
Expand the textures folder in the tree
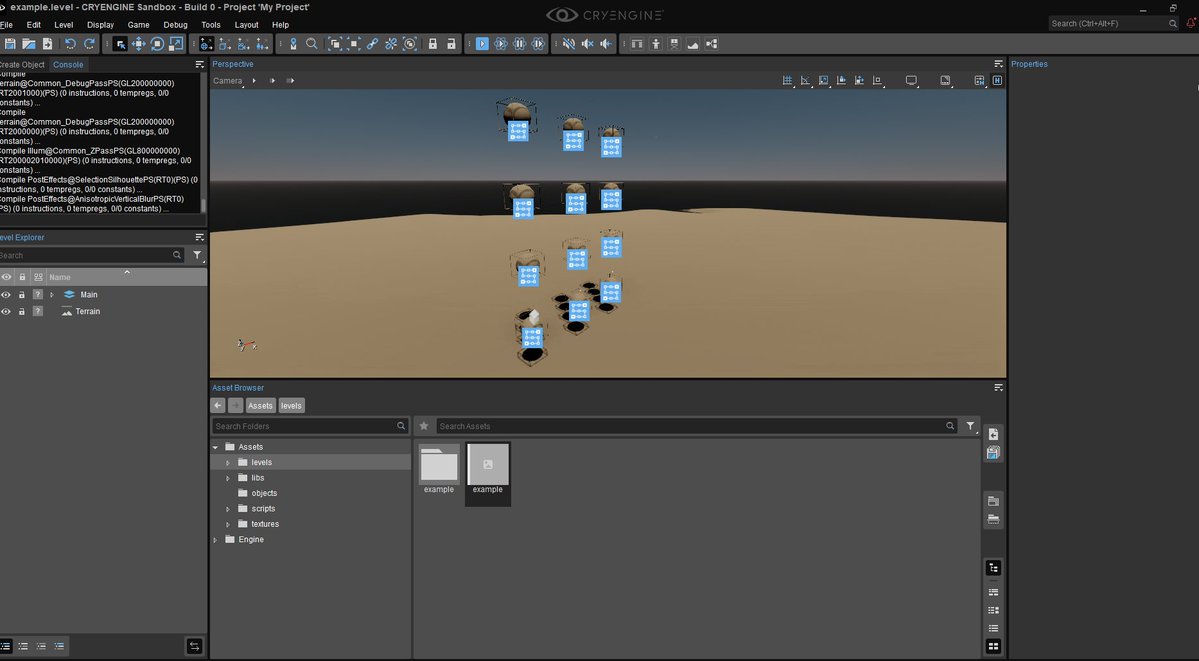(x=228, y=524)
